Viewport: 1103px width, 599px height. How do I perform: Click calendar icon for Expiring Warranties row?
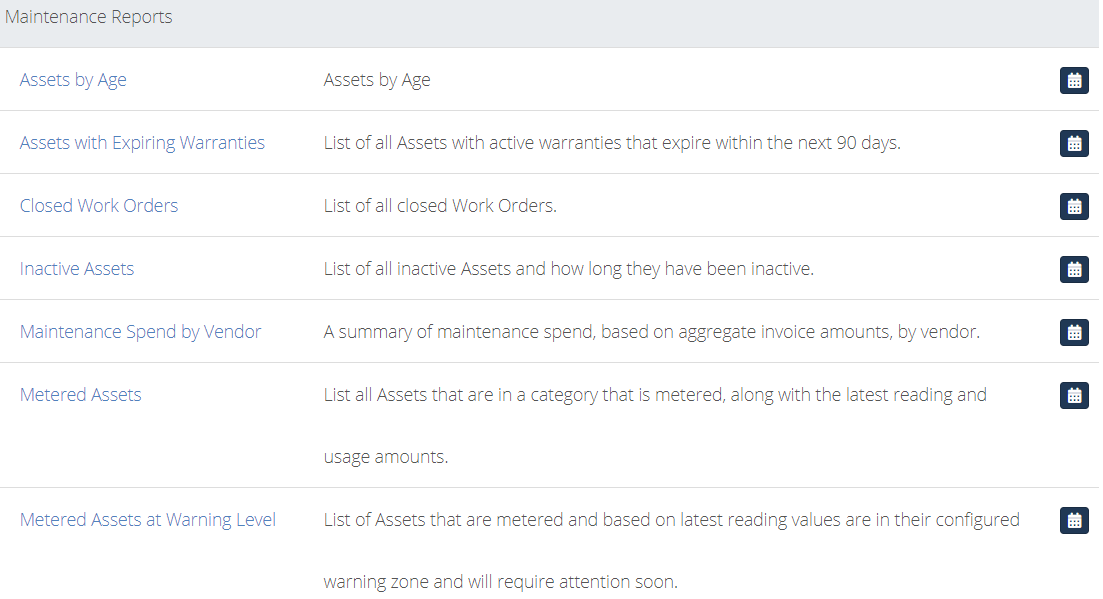click(x=1073, y=143)
